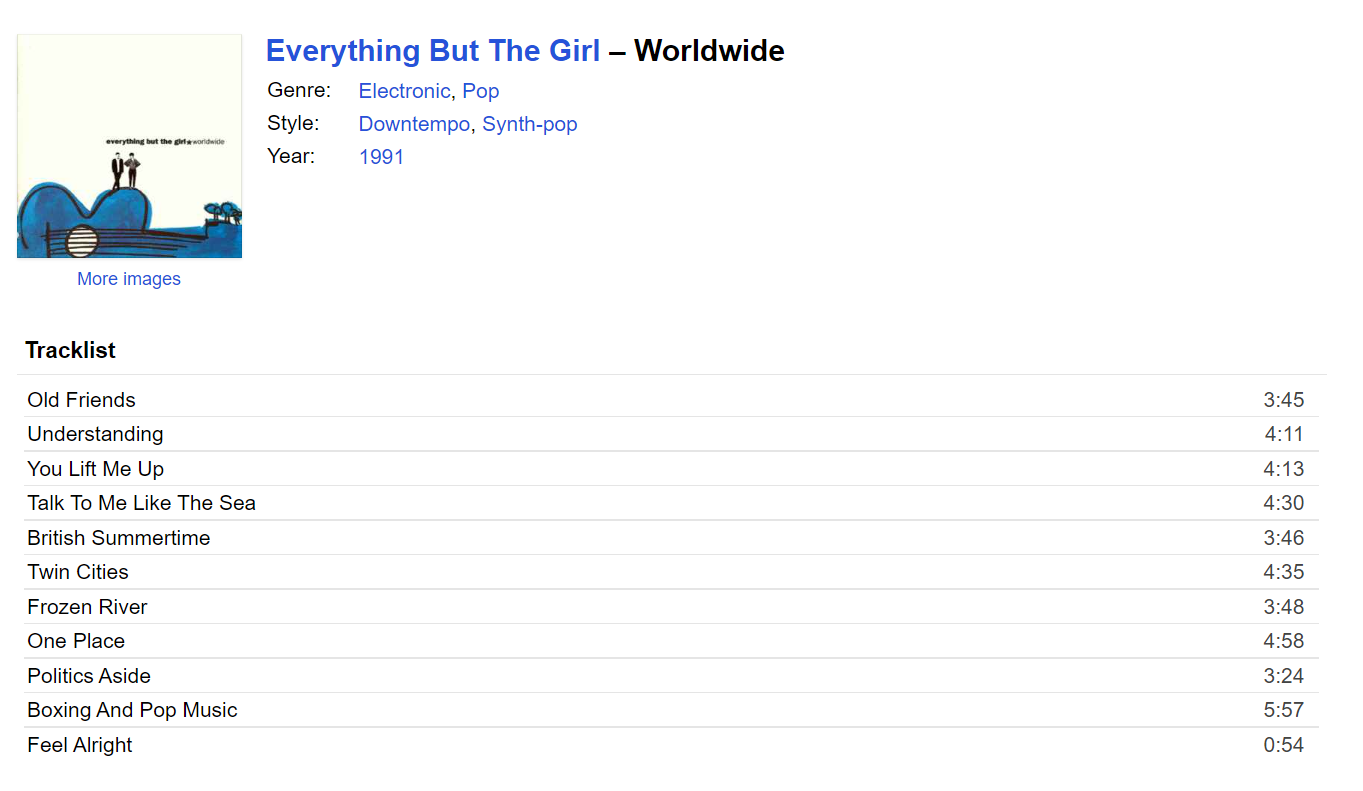The height and width of the screenshot is (791, 1363).
Task: Select the Old Friends track
Action: tap(81, 400)
